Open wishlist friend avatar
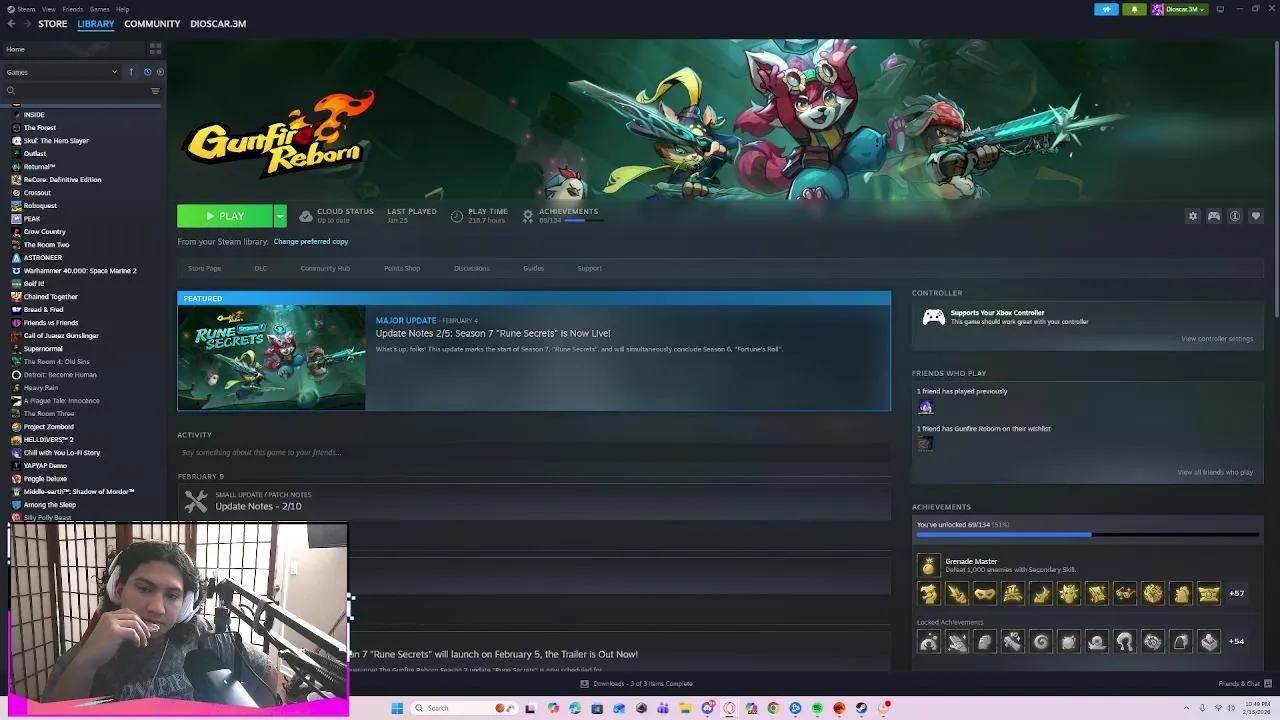The height and width of the screenshot is (720, 1280). pos(925,444)
